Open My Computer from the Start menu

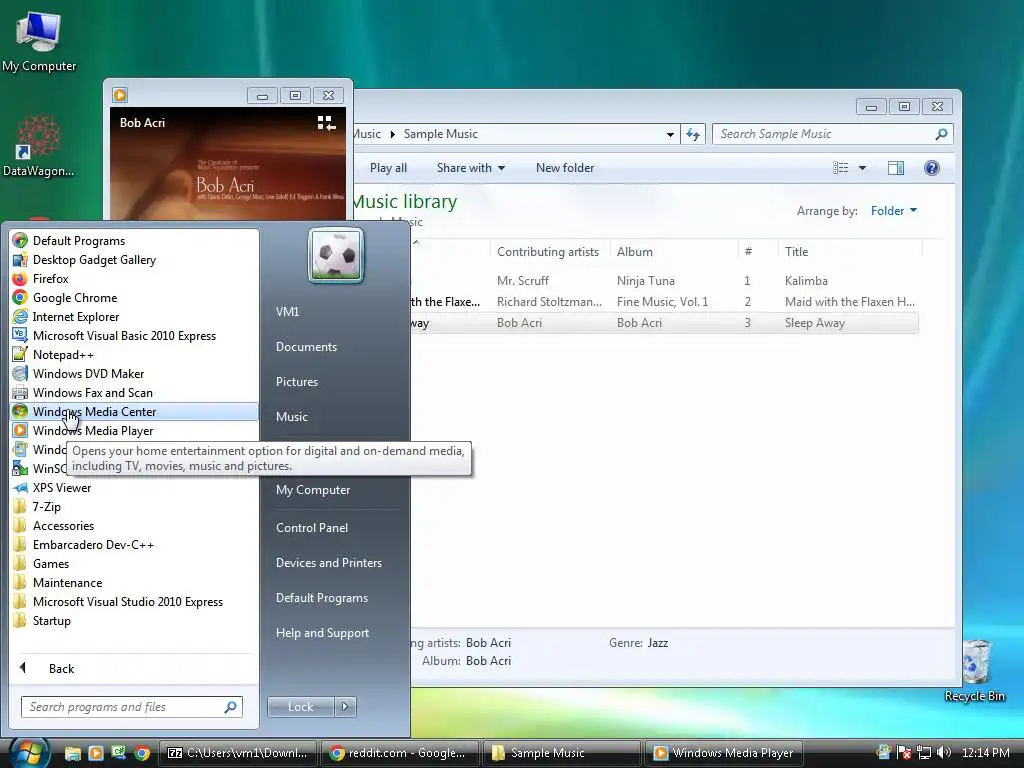coord(313,490)
